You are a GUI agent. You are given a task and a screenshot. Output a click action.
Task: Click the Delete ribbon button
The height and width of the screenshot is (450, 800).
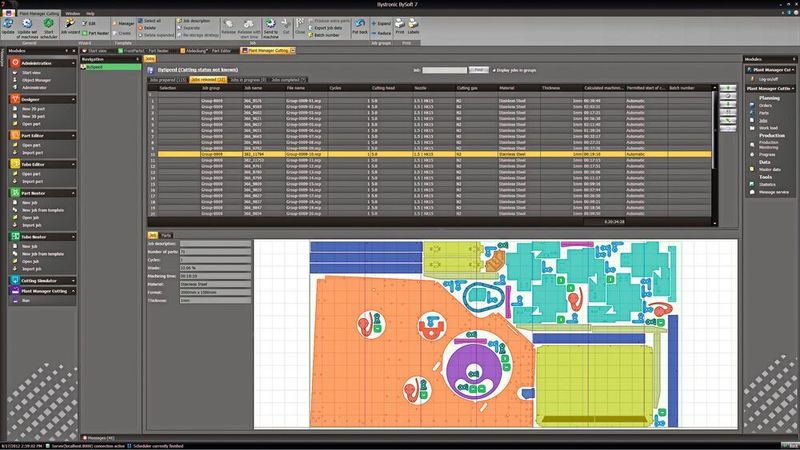[147, 28]
